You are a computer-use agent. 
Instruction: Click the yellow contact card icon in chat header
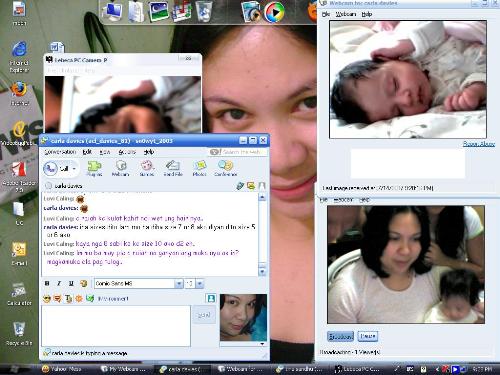(x=251, y=186)
